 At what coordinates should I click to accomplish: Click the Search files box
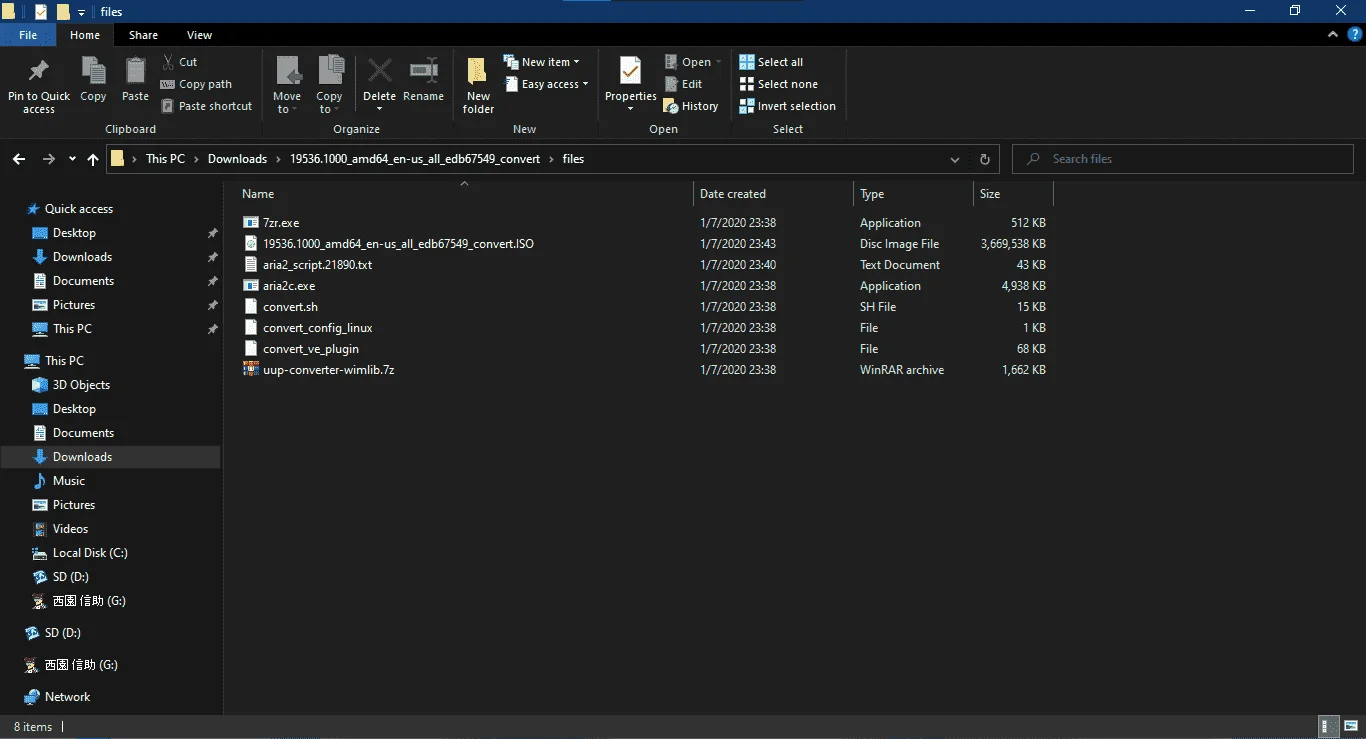(x=1183, y=159)
